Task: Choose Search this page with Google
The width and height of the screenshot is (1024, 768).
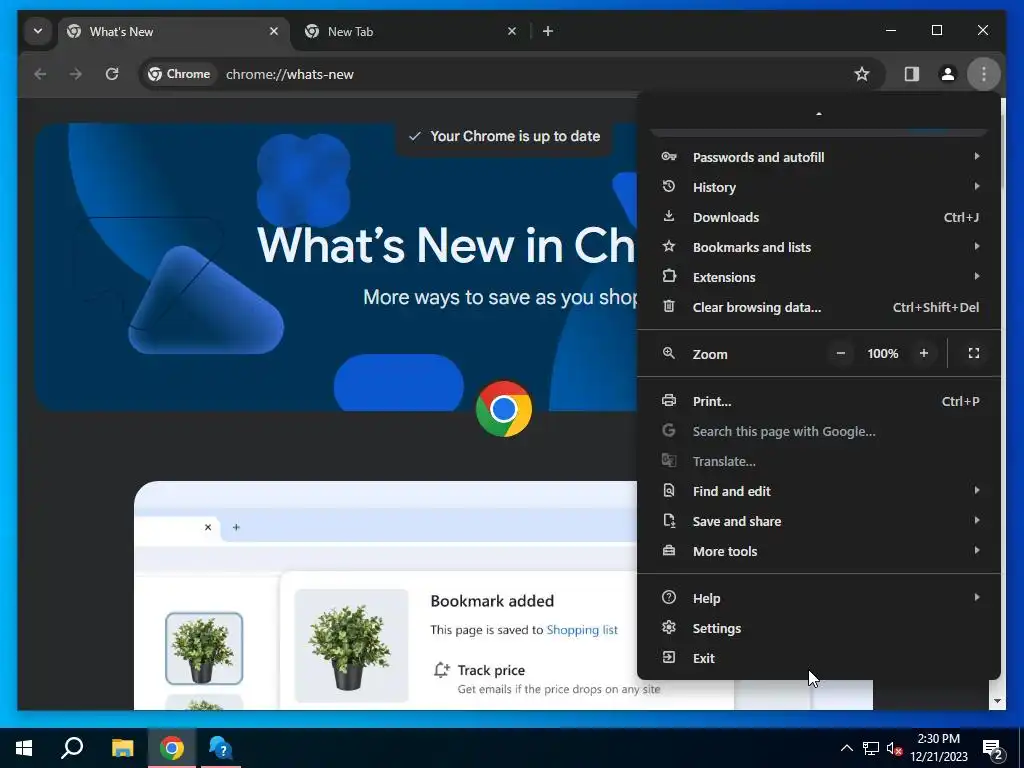Action: click(819, 432)
